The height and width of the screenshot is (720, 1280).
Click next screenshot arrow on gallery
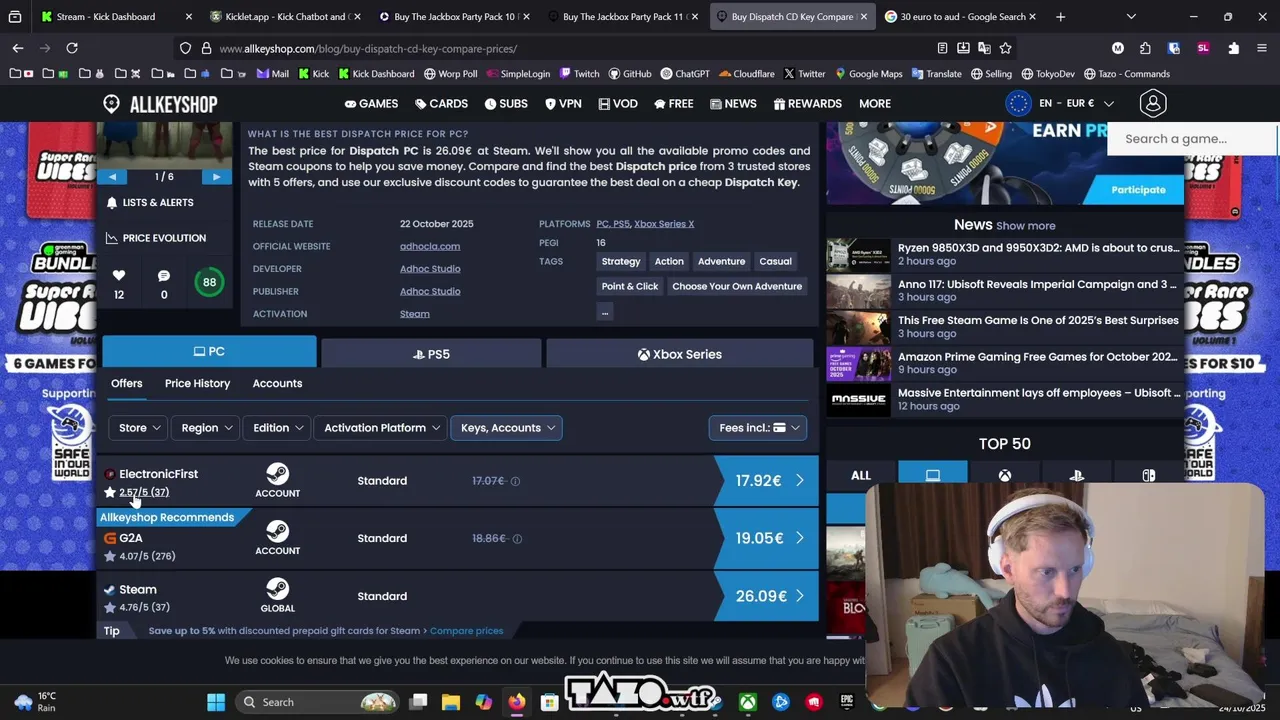tap(216, 177)
